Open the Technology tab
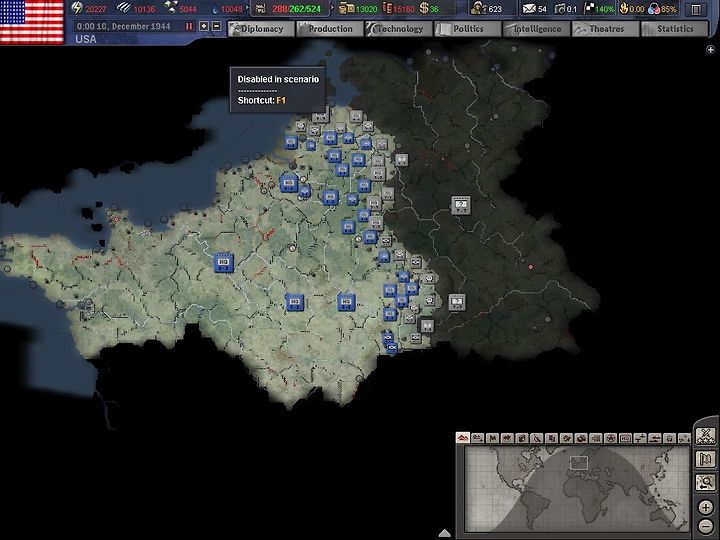Screen dimensions: 720x540 click(x=399, y=28)
